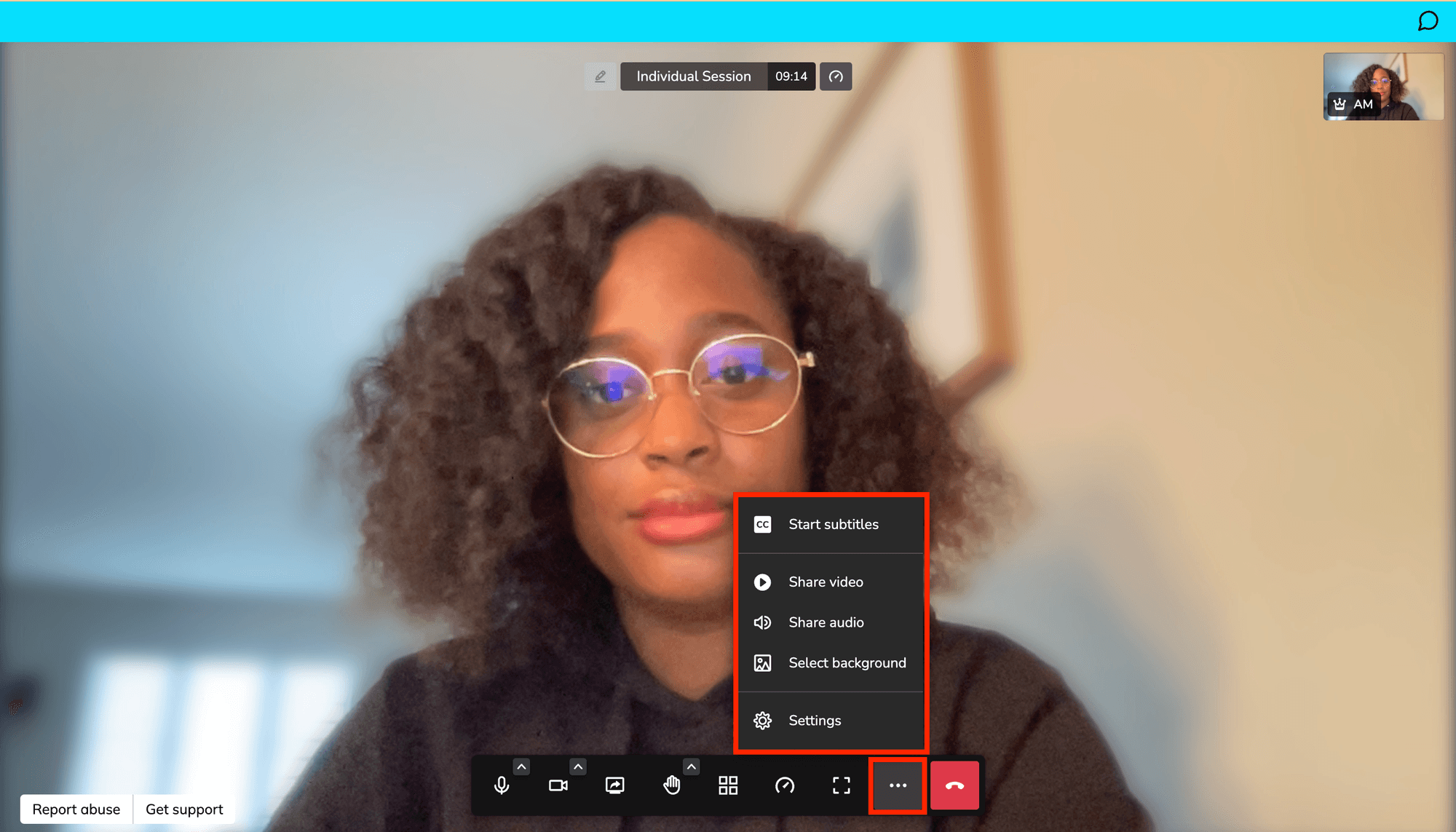Image resolution: width=1456 pixels, height=832 pixels.
Task: Enter full screen mode
Action: tap(841, 785)
